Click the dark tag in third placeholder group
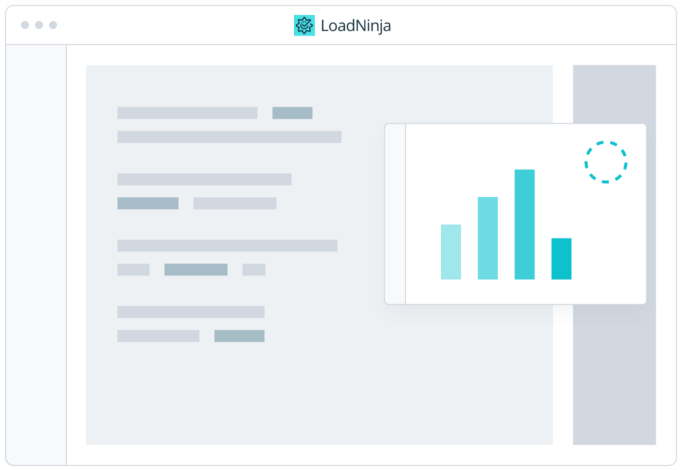Image resolution: width=682 pixels, height=470 pixels. [195, 270]
